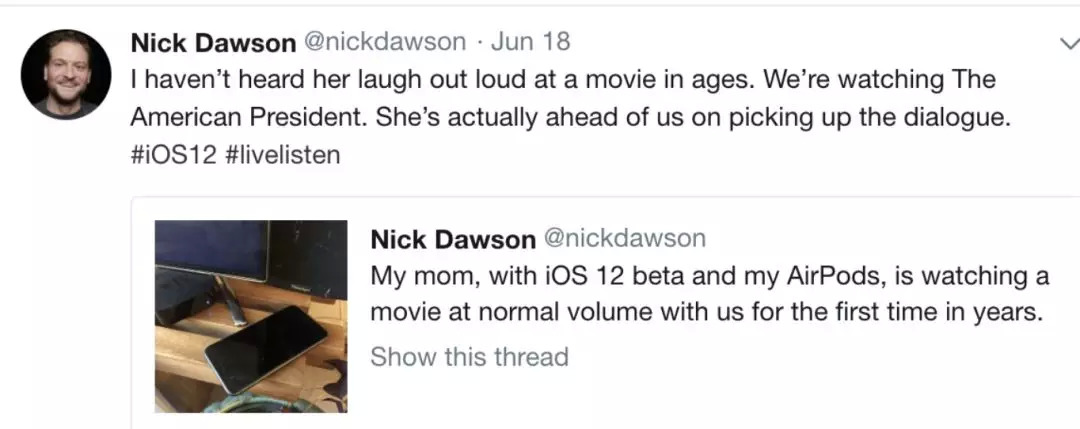Click the top Nick Dawson display name
The height and width of the screenshot is (429, 1080).
(x=213, y=42)
